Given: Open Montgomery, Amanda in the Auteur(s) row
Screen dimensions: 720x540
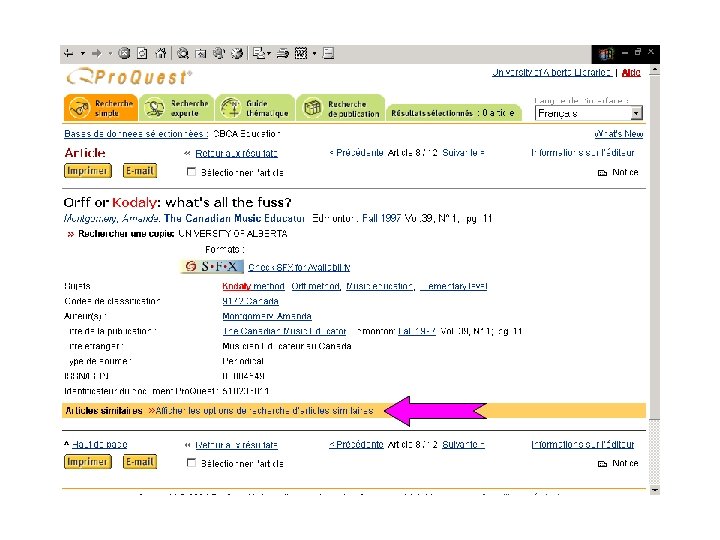Looking at the screenshot, I should 267,316.
